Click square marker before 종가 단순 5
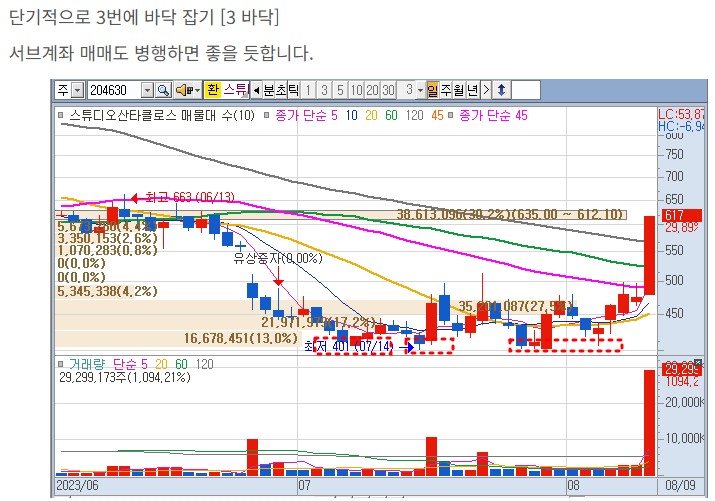The height and width of the screenshot is (501, 715). pos(267,116)
